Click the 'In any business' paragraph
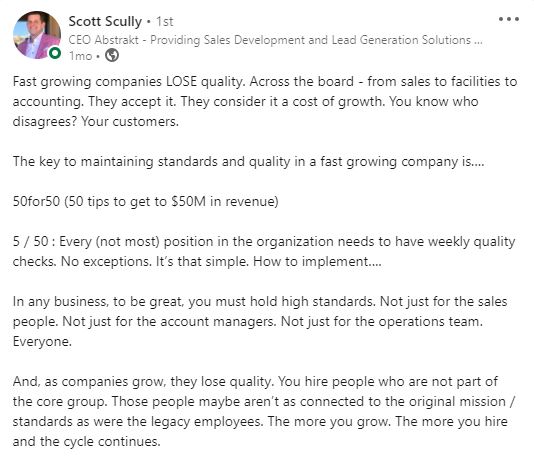 pyautogui.click(x=260, y=321)
